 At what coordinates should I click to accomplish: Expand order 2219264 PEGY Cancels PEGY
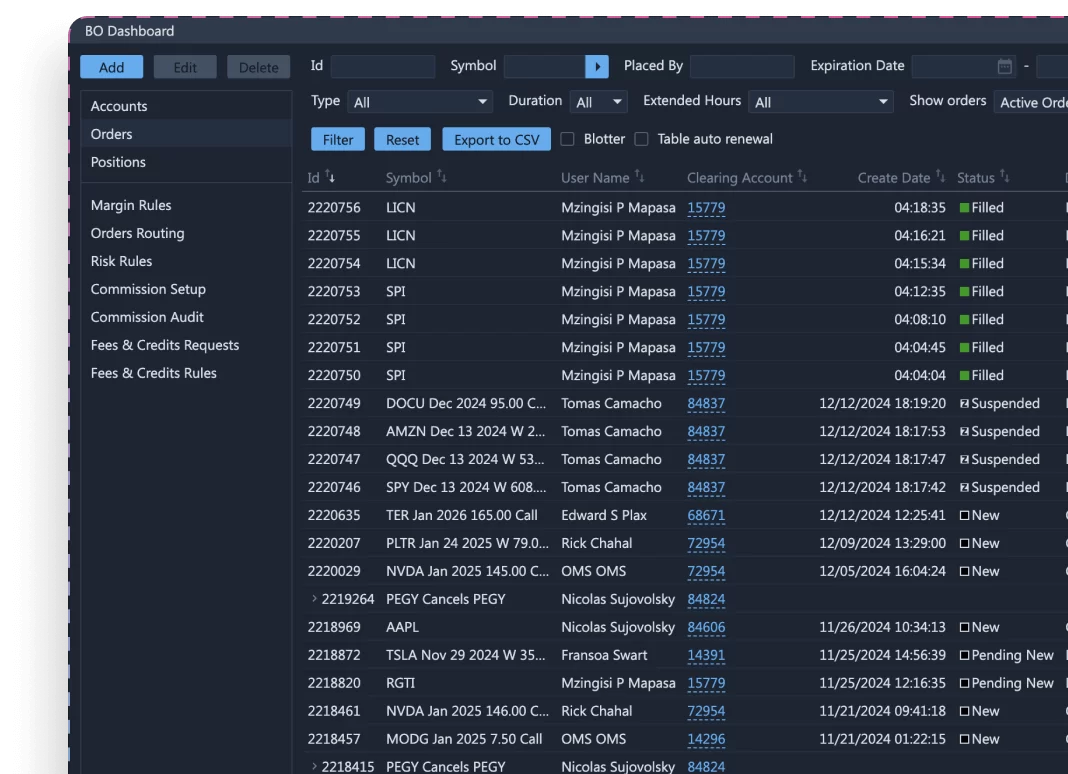[x=314, y=599]
